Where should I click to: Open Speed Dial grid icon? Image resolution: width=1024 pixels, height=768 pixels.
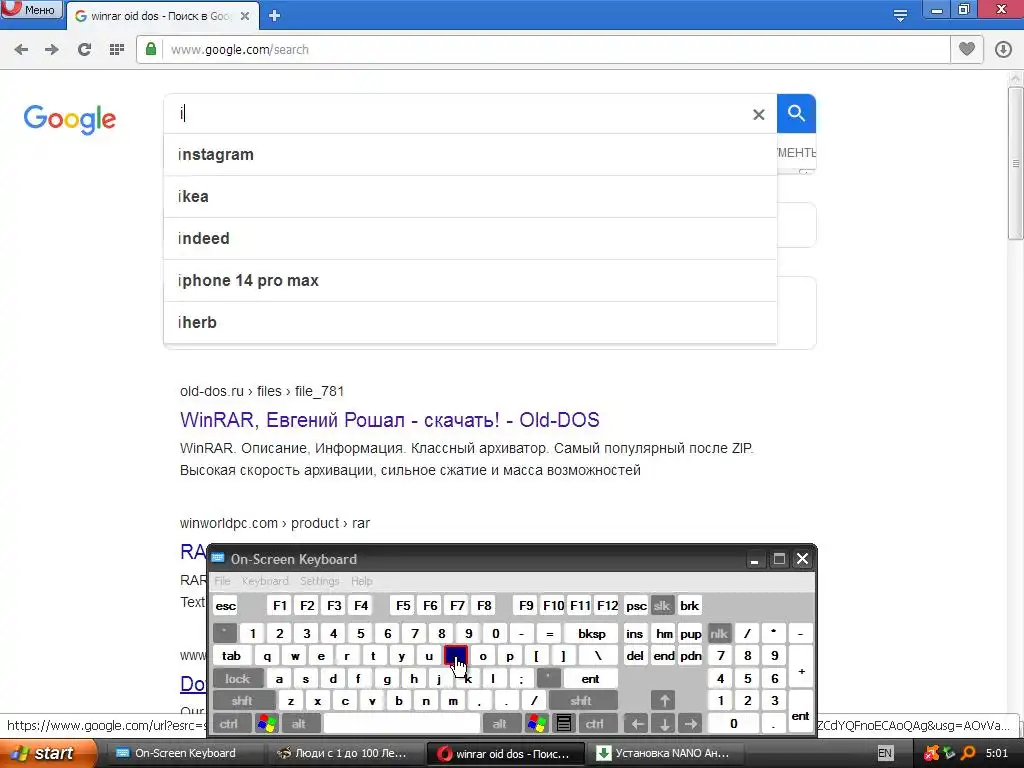coord(117,50)
